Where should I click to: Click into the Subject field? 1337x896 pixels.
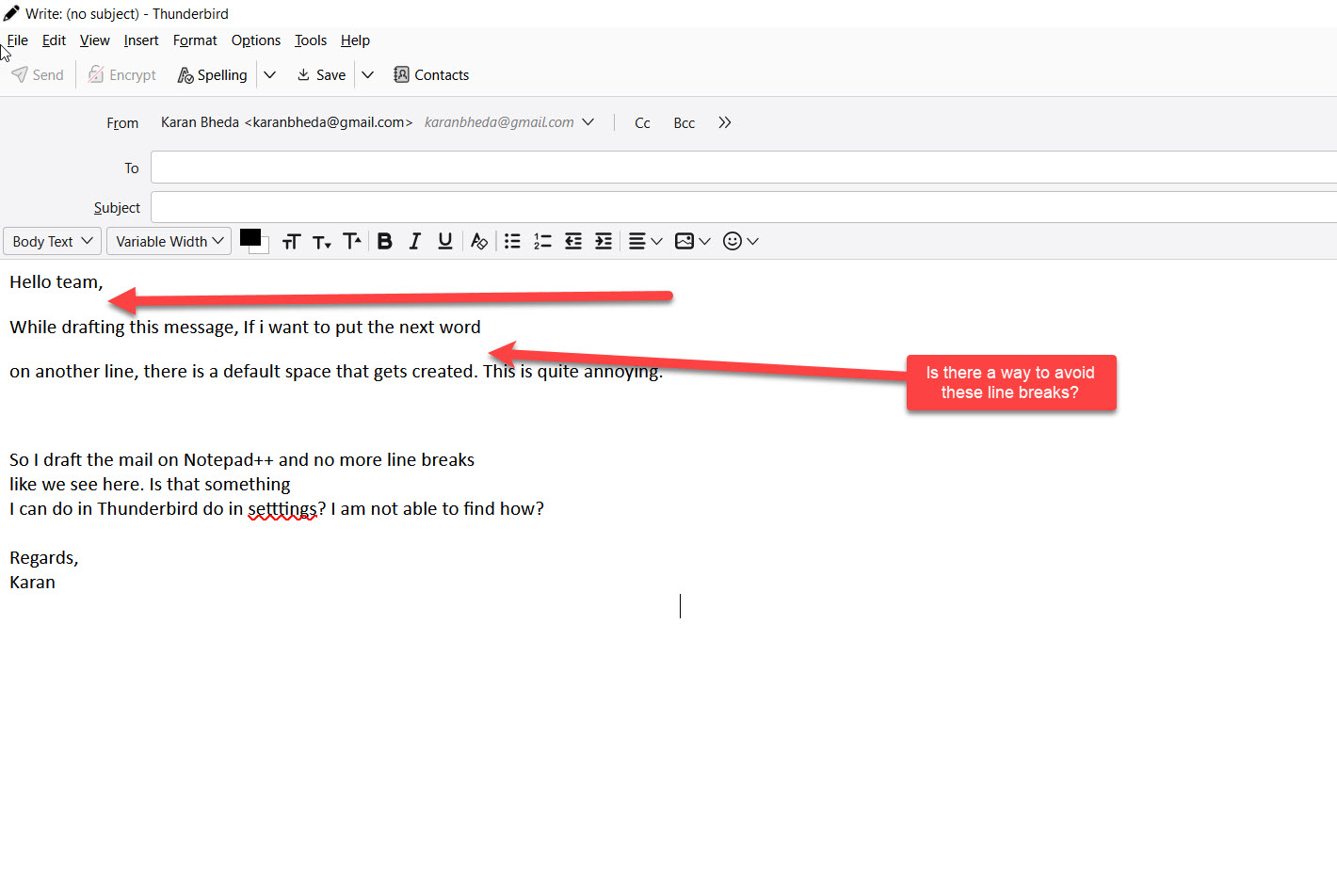[x=744, y=207]
